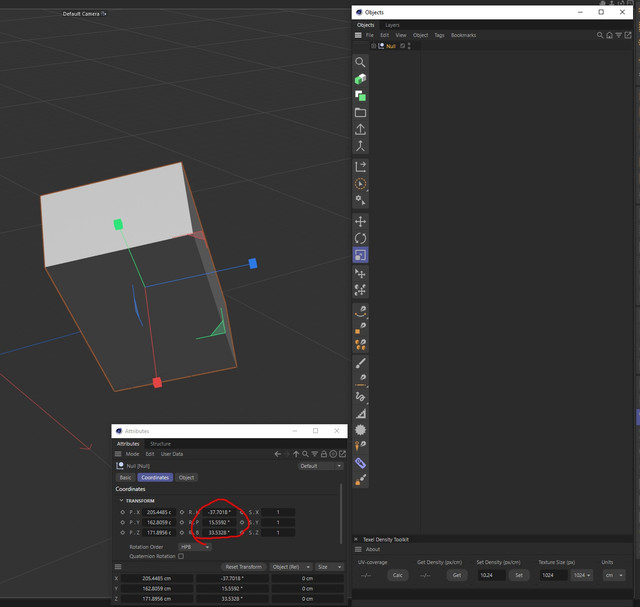Click the scatter arrows with crosshair icon
This screenshot has height=607, width=640.
pos(360,290)
